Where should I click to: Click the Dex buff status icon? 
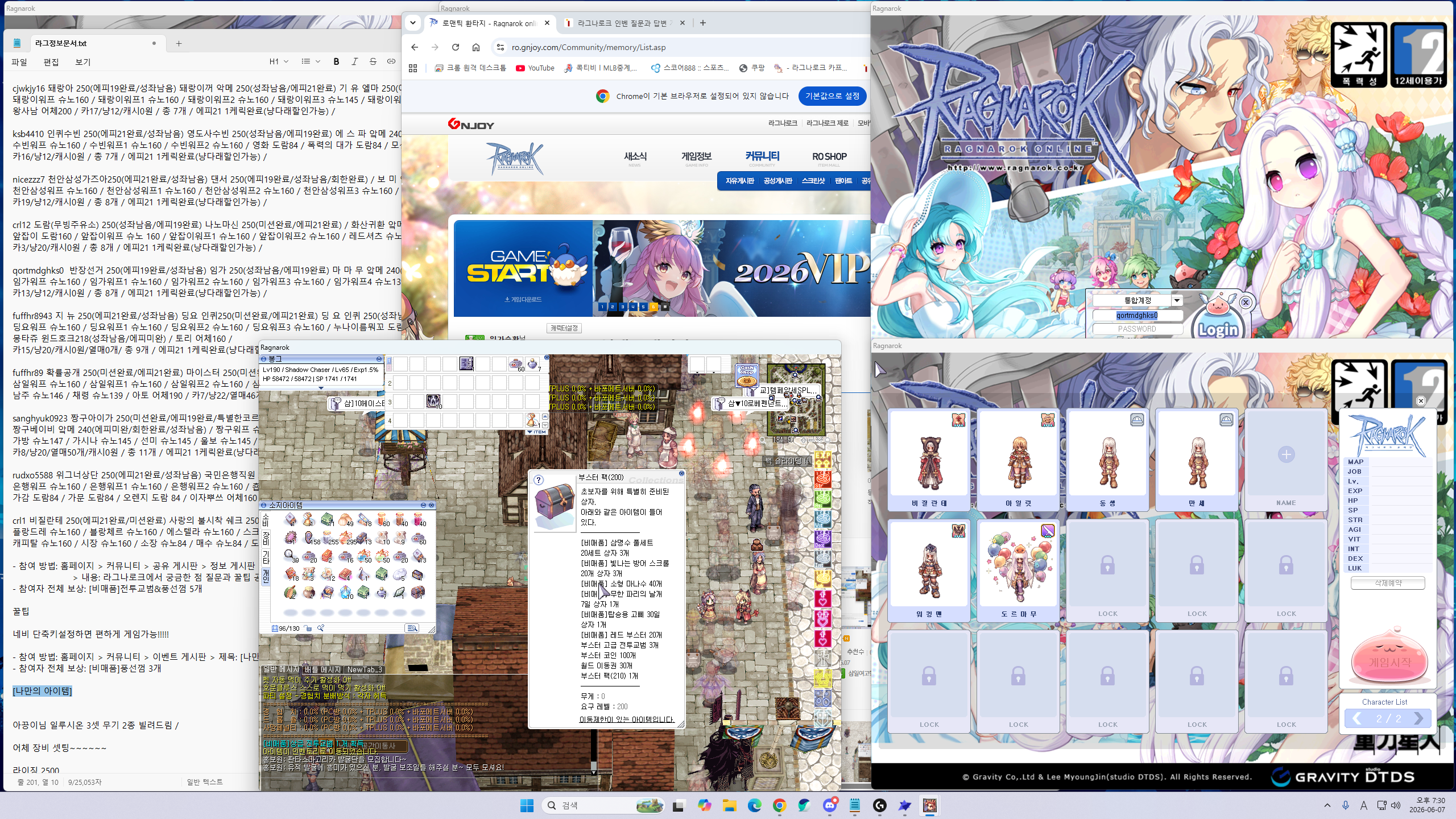point(822,538)
